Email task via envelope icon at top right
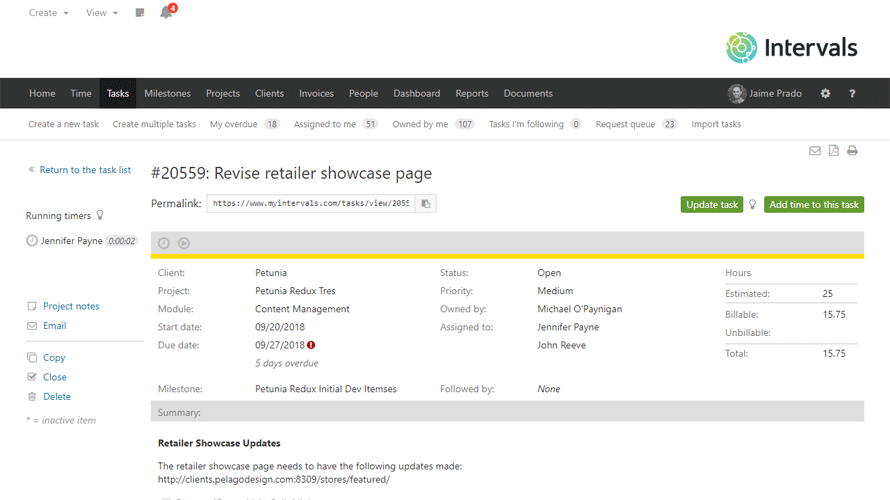890x500 pixels. pyautogui.click(x=815, y=151)
